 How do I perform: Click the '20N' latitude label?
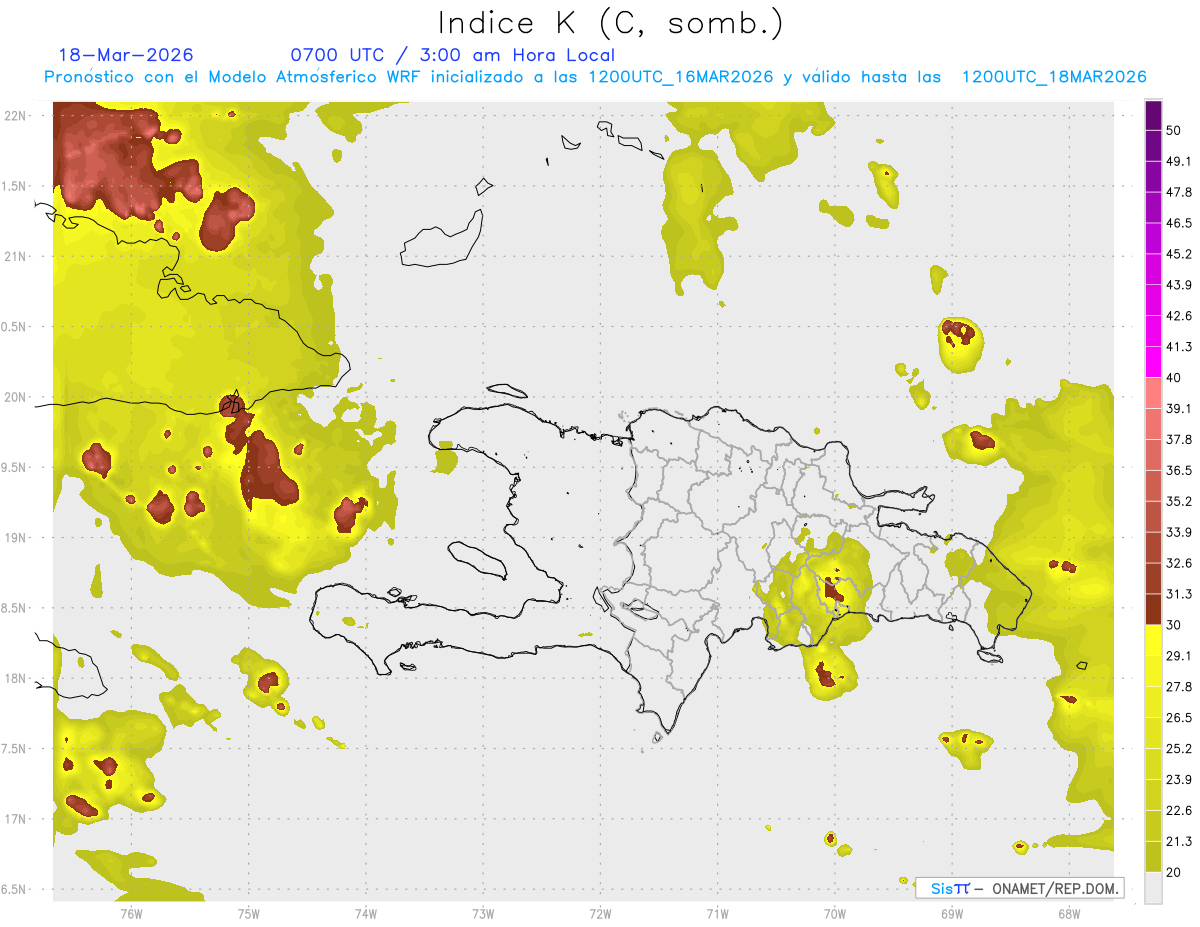click(15, 397)
